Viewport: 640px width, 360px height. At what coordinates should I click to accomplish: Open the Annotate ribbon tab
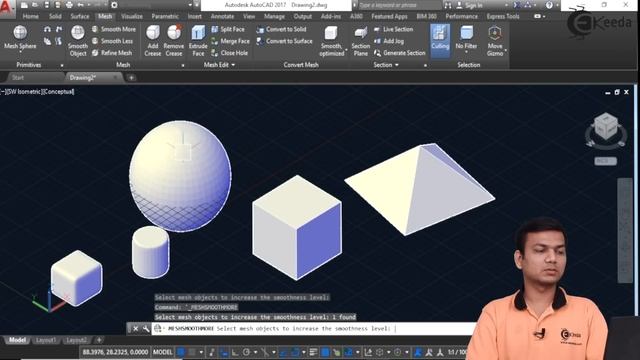coord(222,16)
